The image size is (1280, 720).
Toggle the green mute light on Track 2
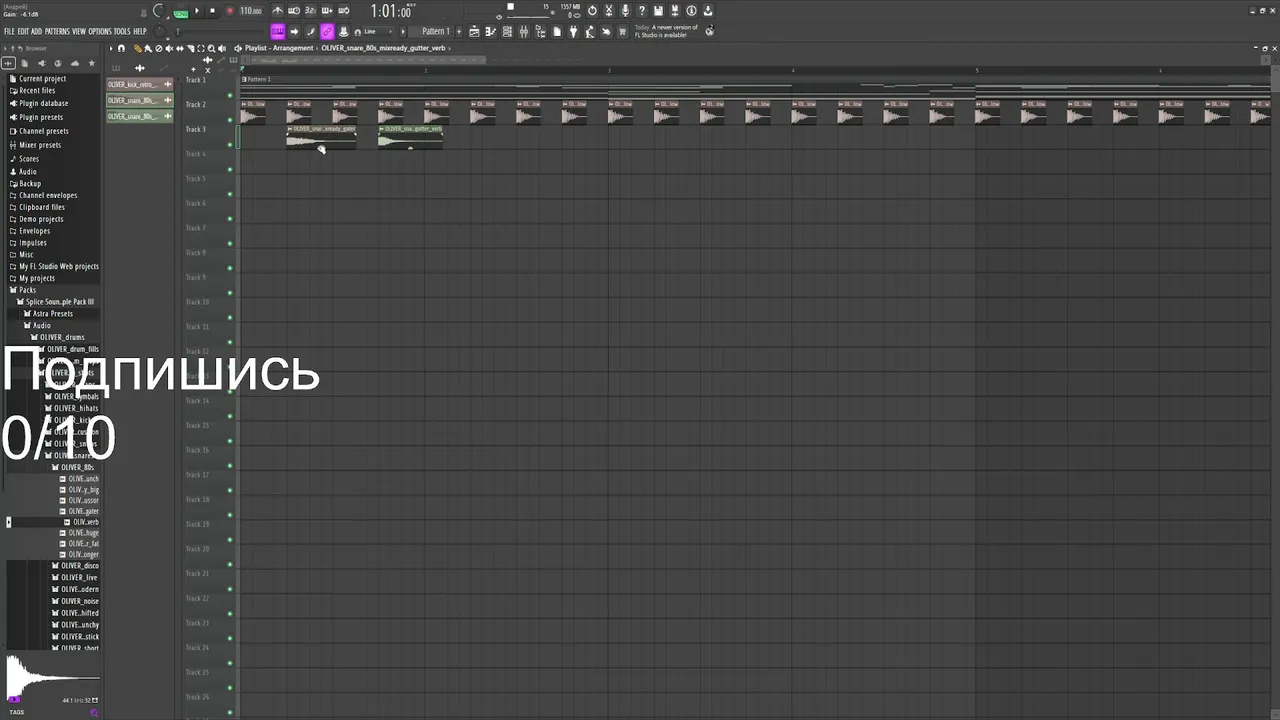(230, 120)
